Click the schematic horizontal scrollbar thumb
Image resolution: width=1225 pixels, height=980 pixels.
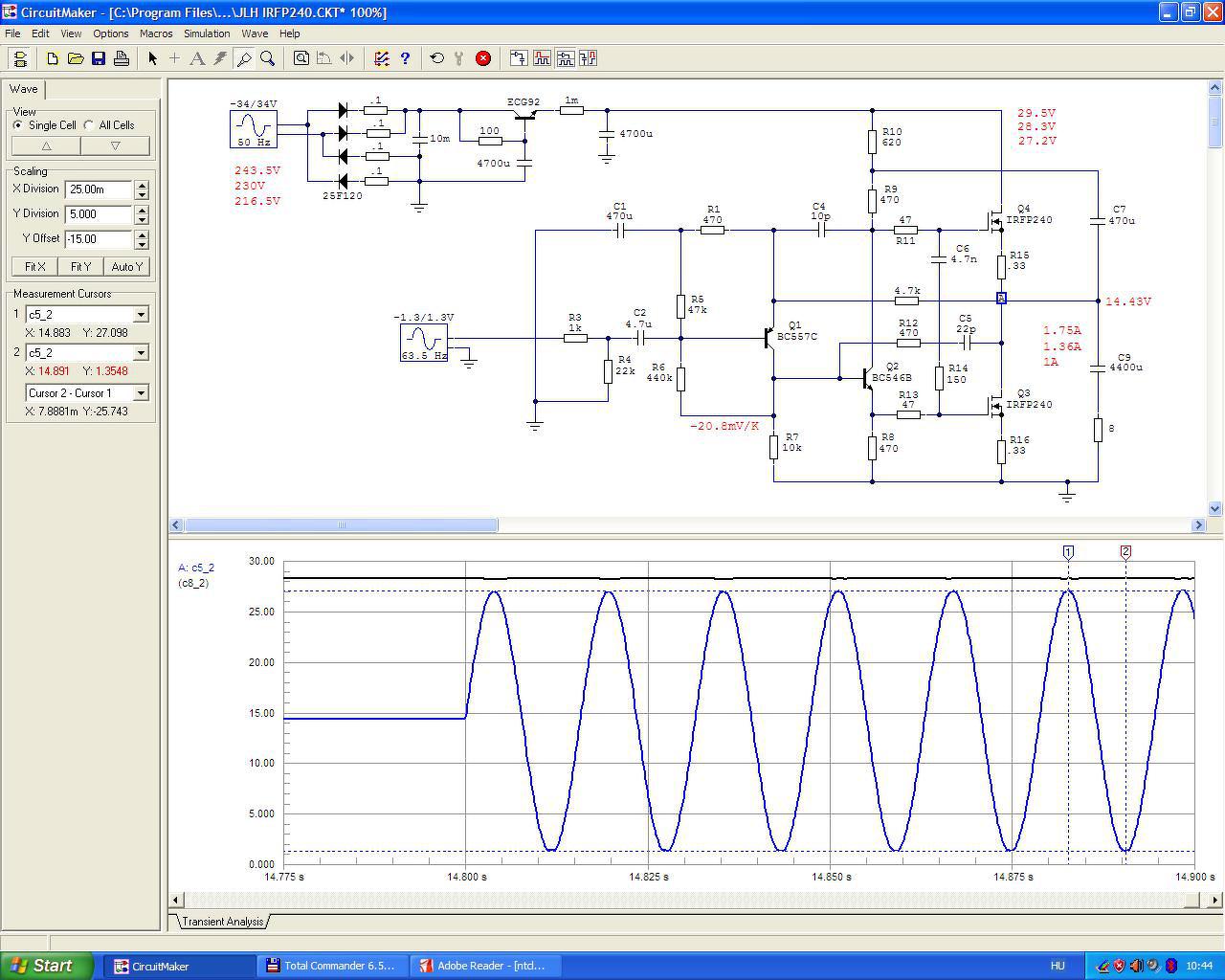341,525
